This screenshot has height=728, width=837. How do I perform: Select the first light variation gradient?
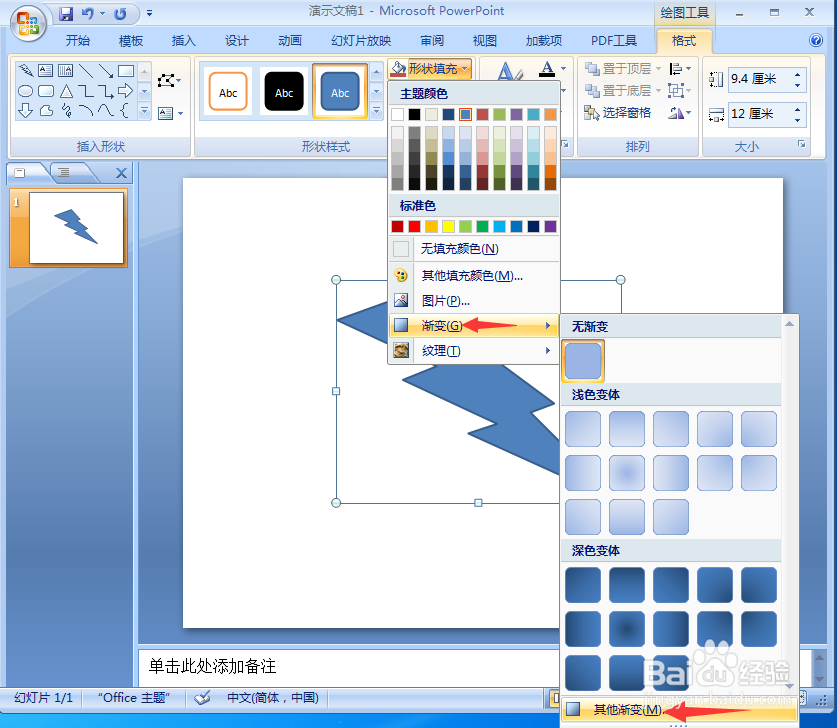point(583,429)
